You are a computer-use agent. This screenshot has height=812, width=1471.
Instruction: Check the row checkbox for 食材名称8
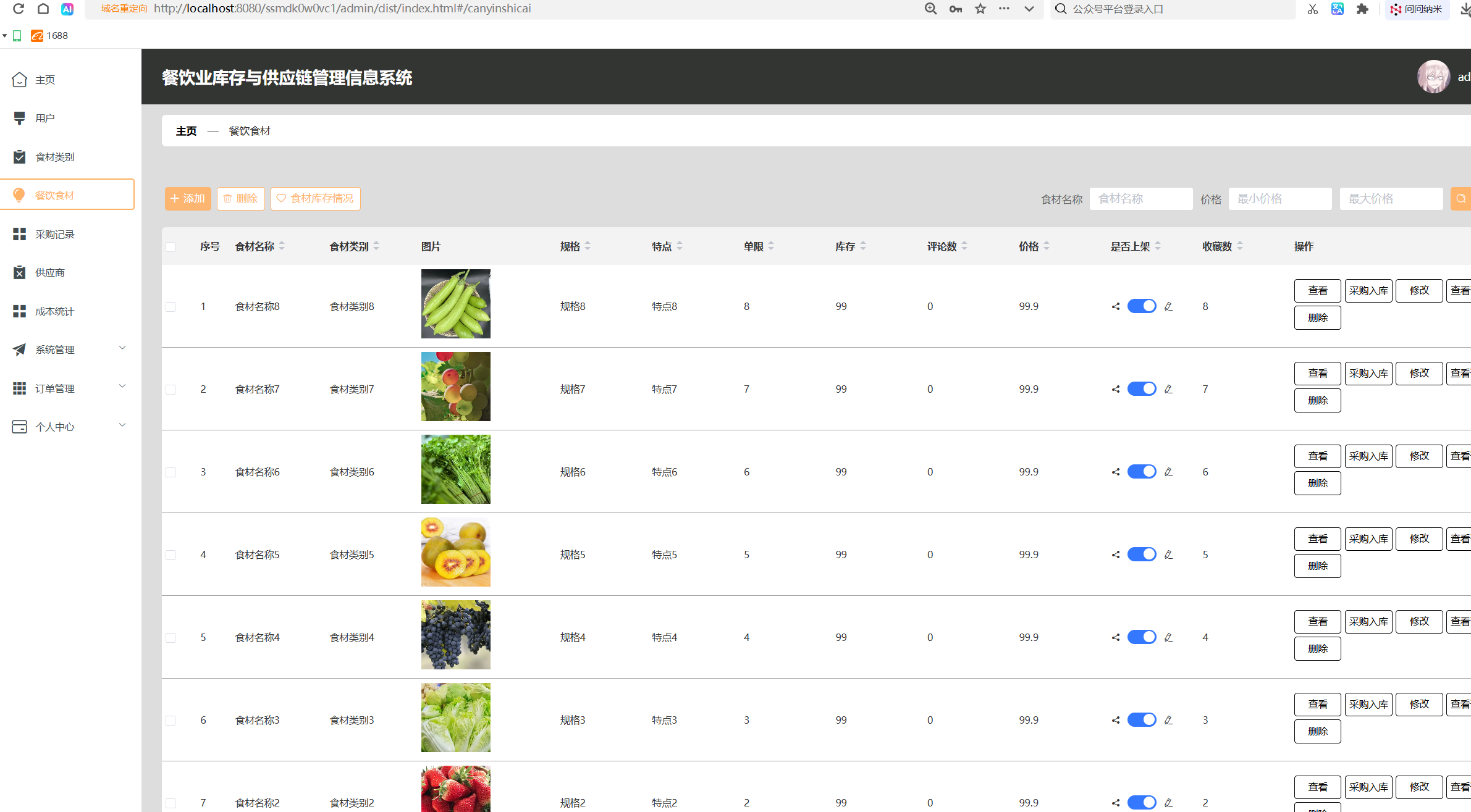tap(171, 307)
